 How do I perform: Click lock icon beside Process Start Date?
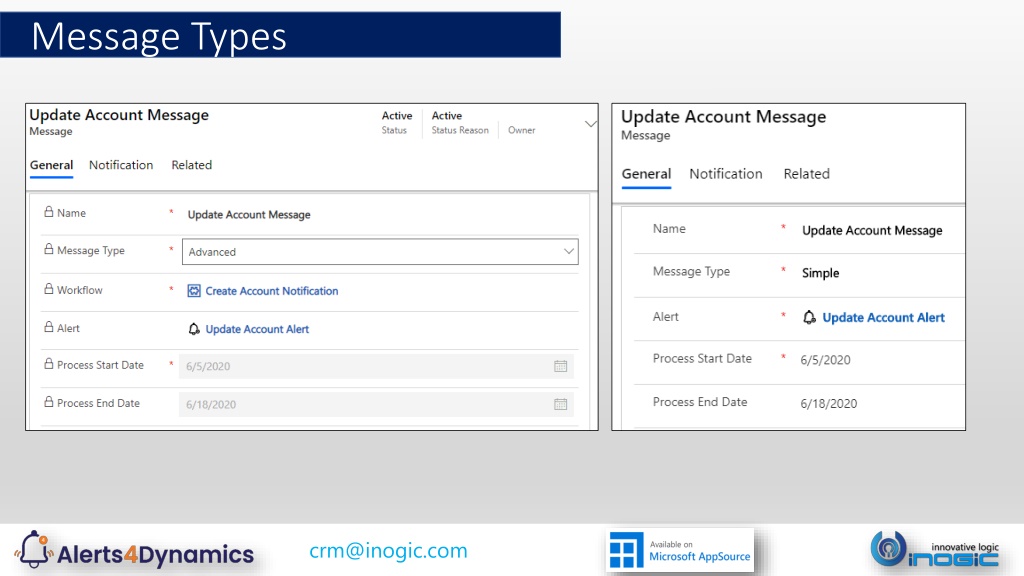(48, 364)
